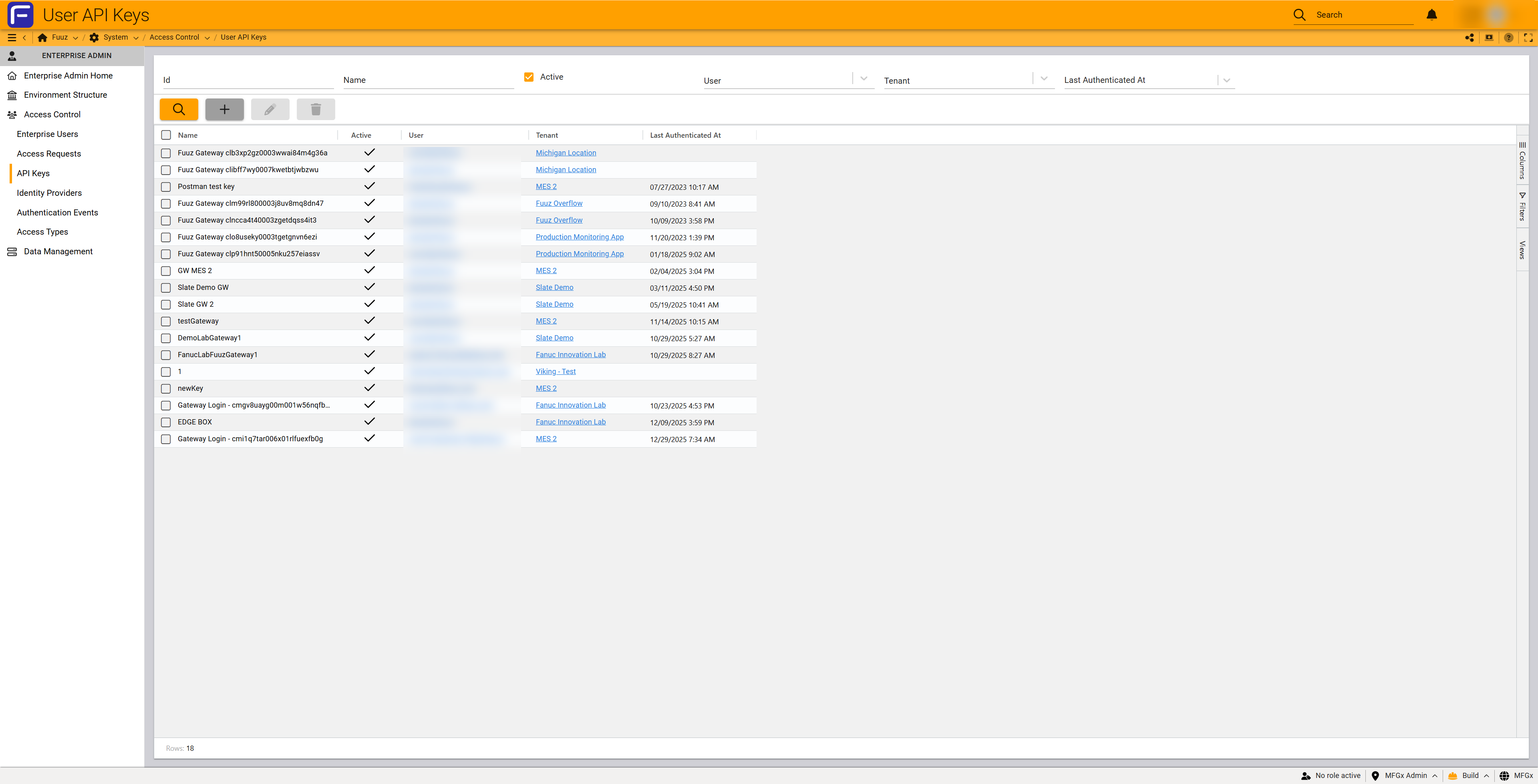Open the hamburger menu icon
Viewport: 1538px width, 784px height.
(x=11, y=38)
